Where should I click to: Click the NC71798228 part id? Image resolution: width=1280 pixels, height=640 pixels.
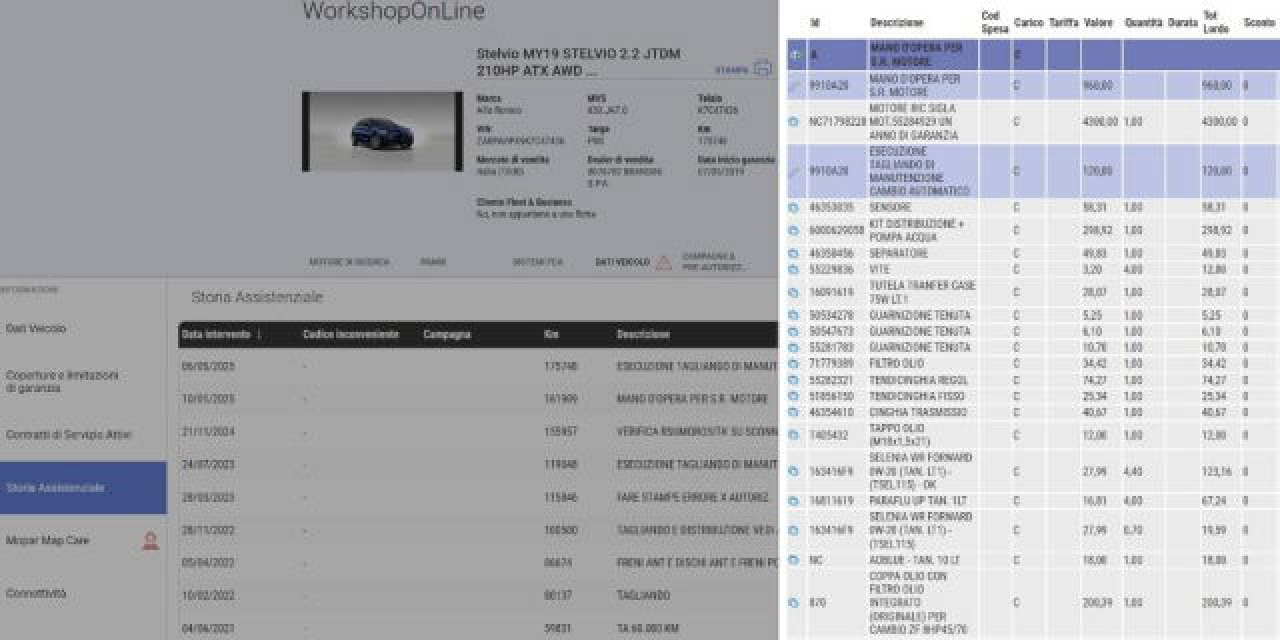pyautogui.click(x=838, y=122)
